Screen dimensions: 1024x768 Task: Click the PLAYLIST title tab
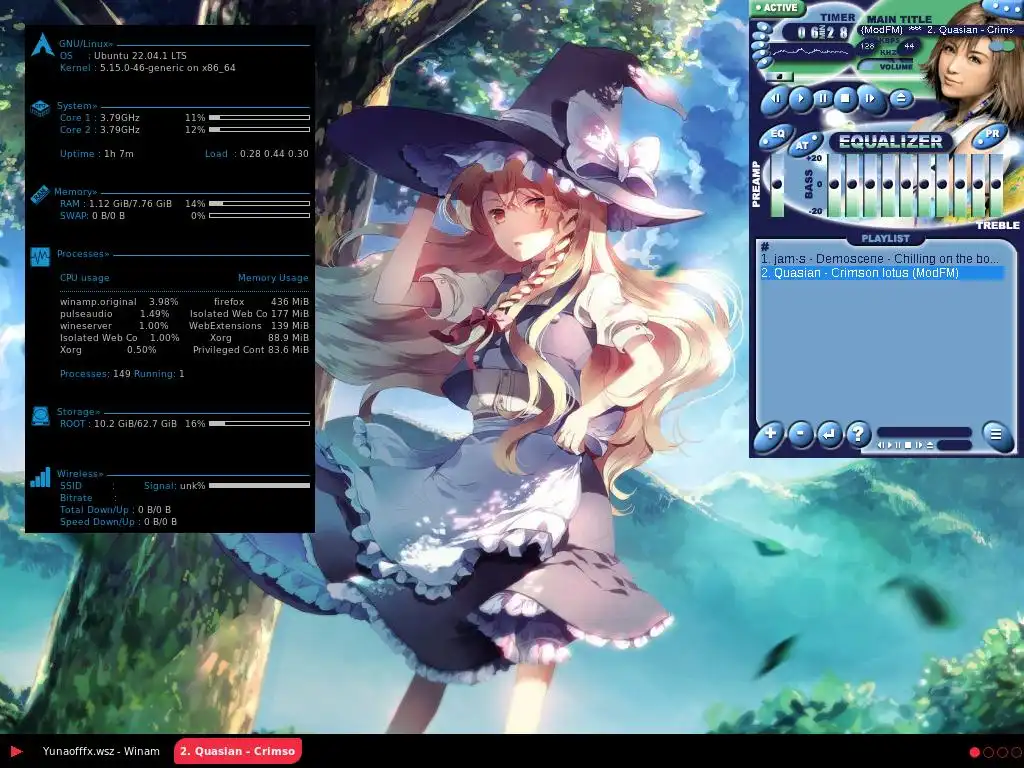(x=886, y=238)
